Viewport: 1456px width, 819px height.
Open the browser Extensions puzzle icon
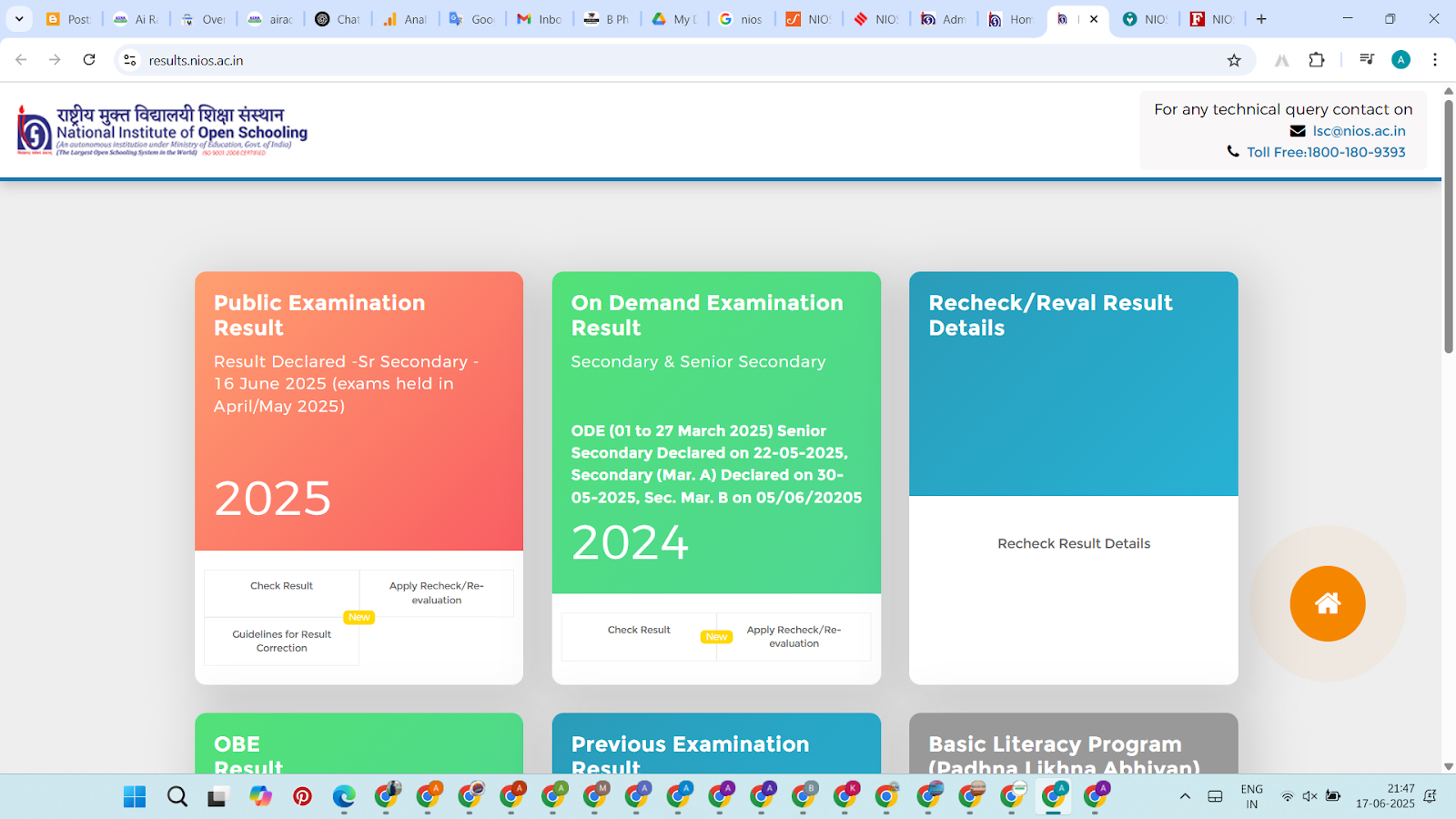coord(1317,60)
